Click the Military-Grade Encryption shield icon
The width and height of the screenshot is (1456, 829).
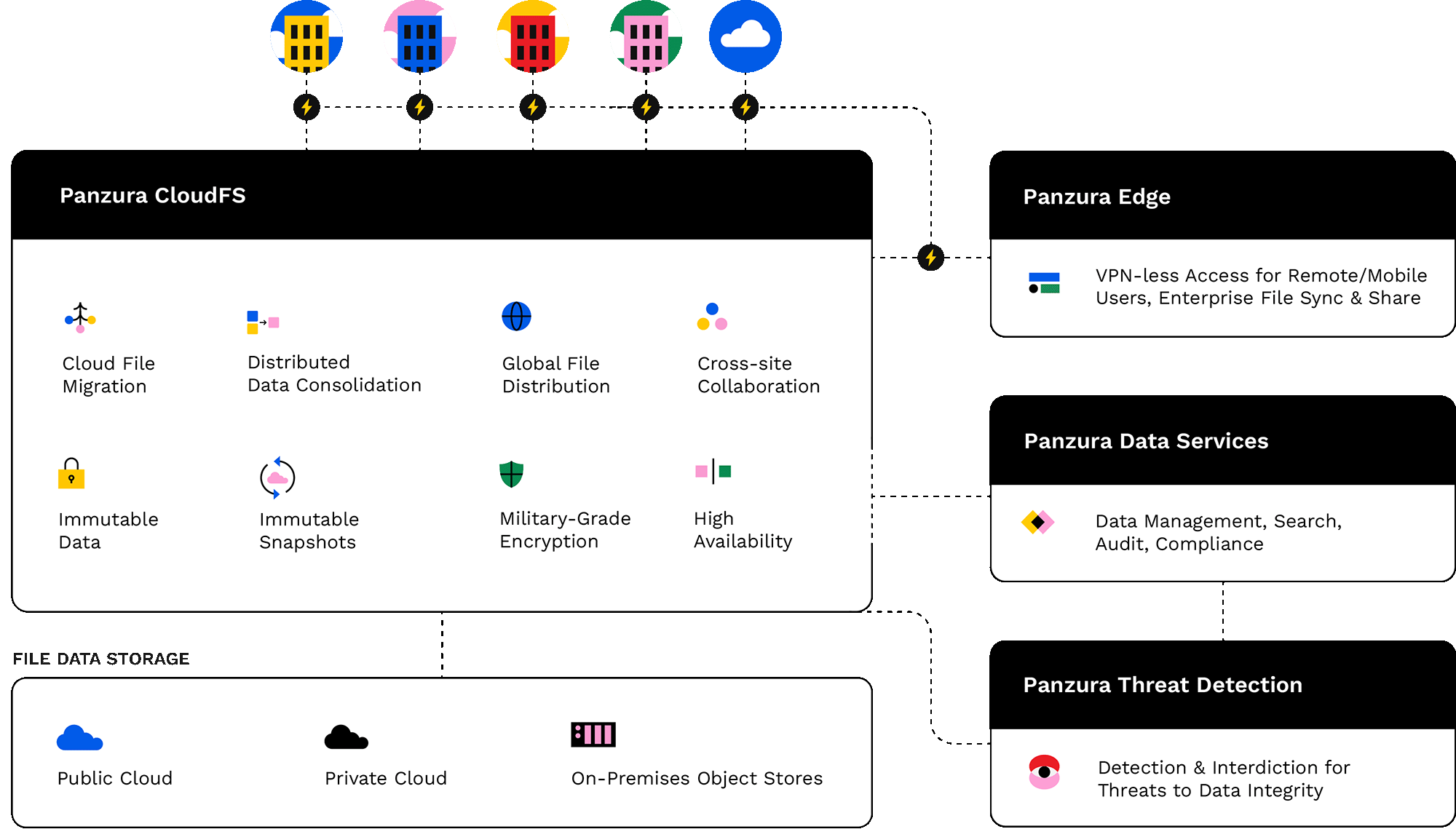pos(512,474)
